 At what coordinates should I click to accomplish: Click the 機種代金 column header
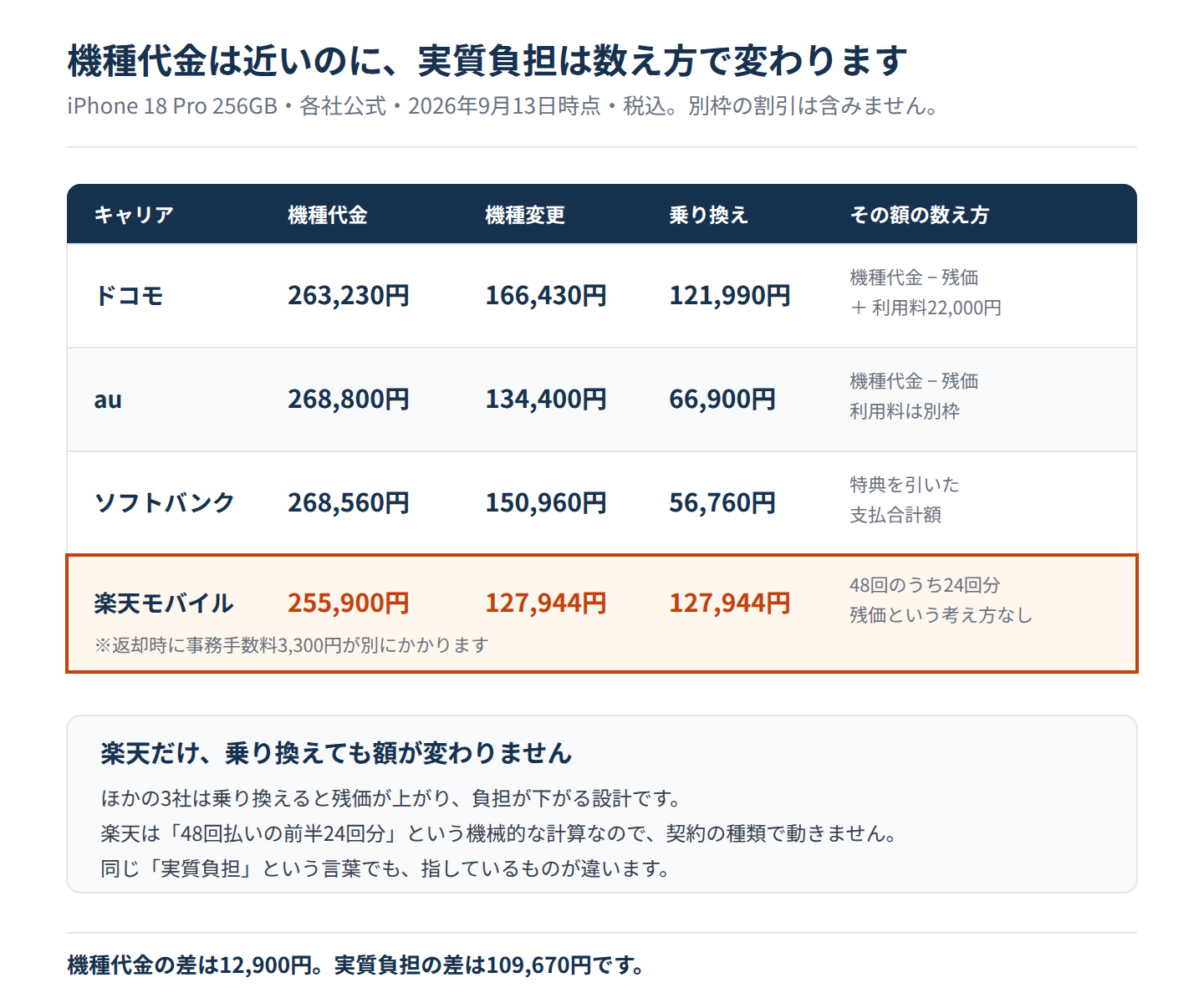point(328,215)
